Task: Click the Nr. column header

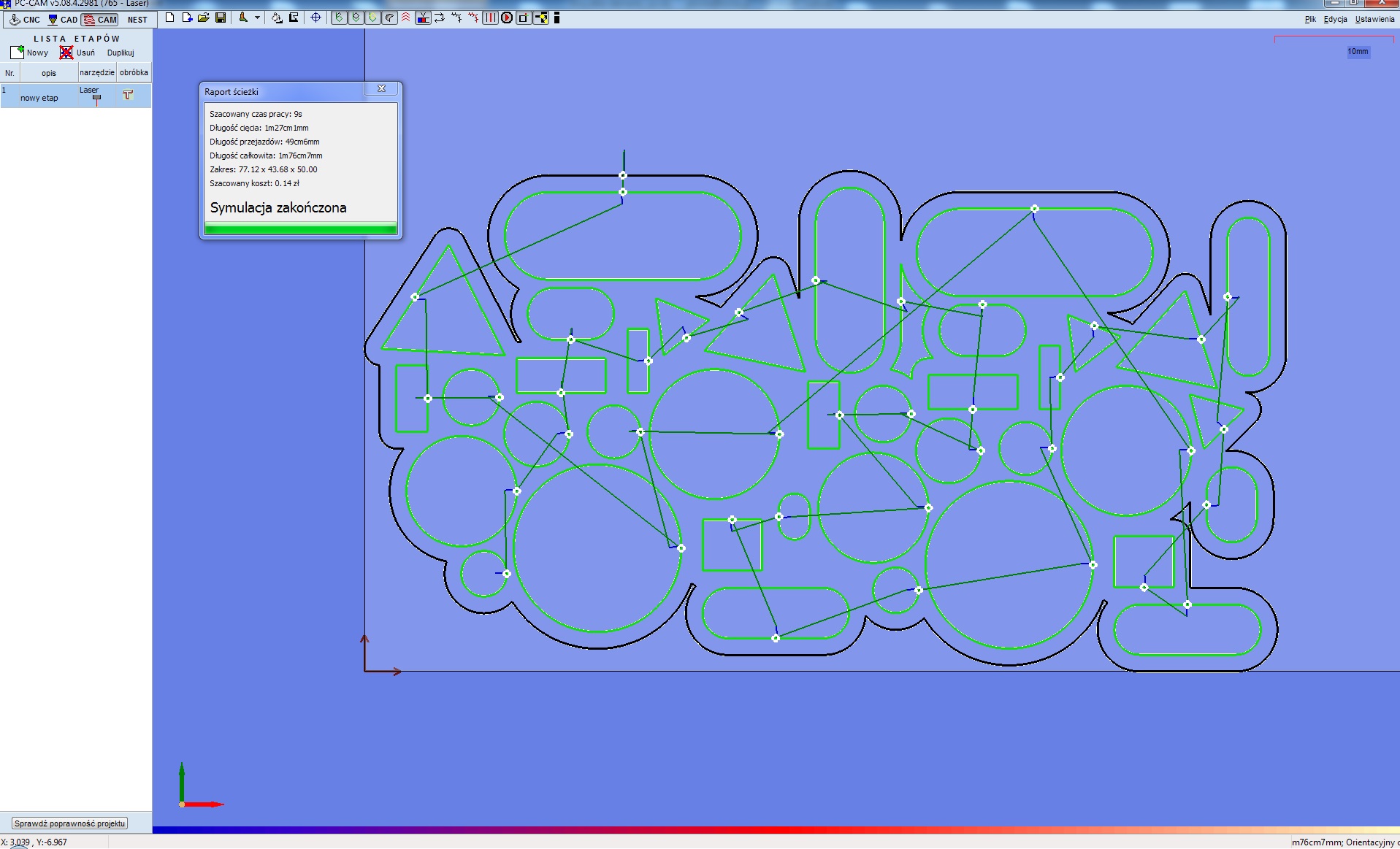Action: click(9, 73)
